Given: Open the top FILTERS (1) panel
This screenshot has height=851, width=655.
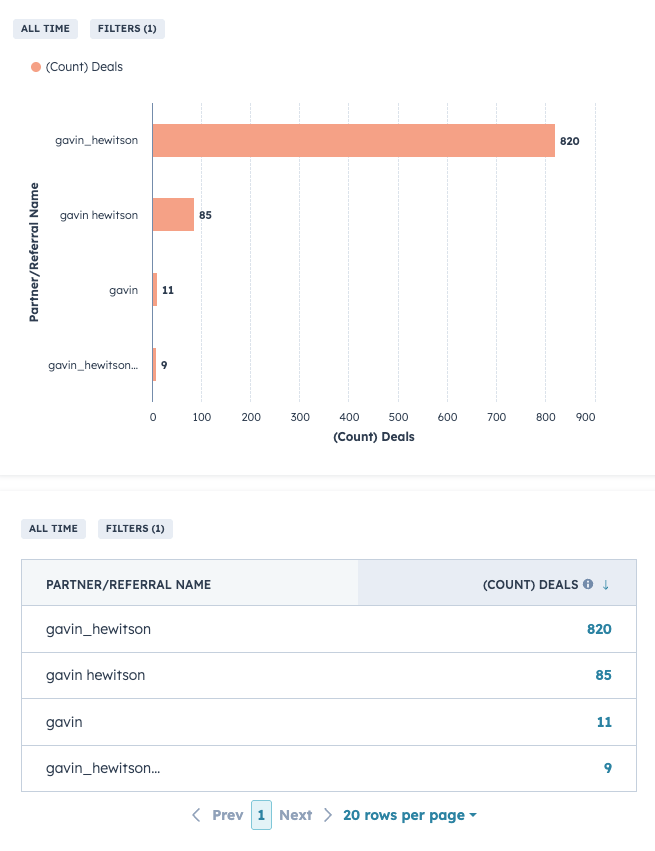Looking at the screenshot, I should point(127,28).
